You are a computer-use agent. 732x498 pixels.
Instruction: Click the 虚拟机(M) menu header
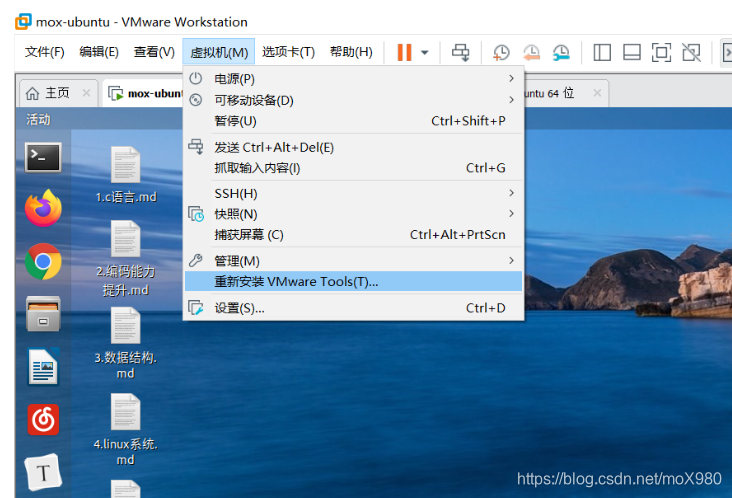pyautogui.click(x=219, y=52)
